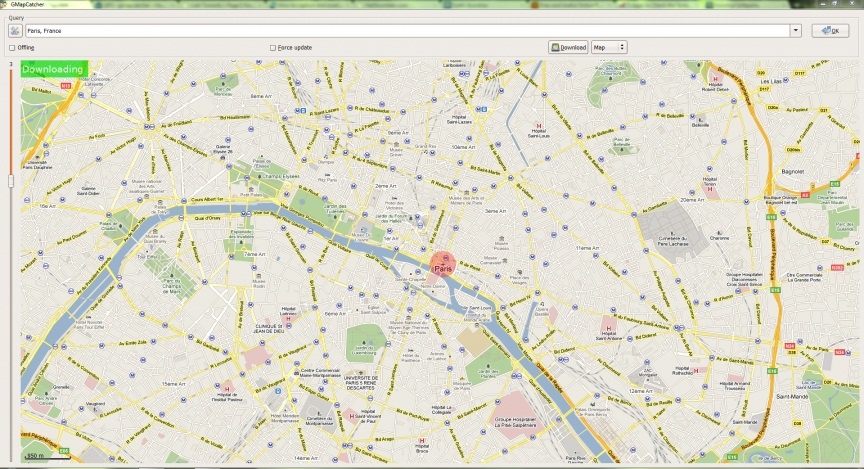Viewport: 864px width, 469px height.
Task: Click the pink Paris center marker
Action: pos(443,265)
